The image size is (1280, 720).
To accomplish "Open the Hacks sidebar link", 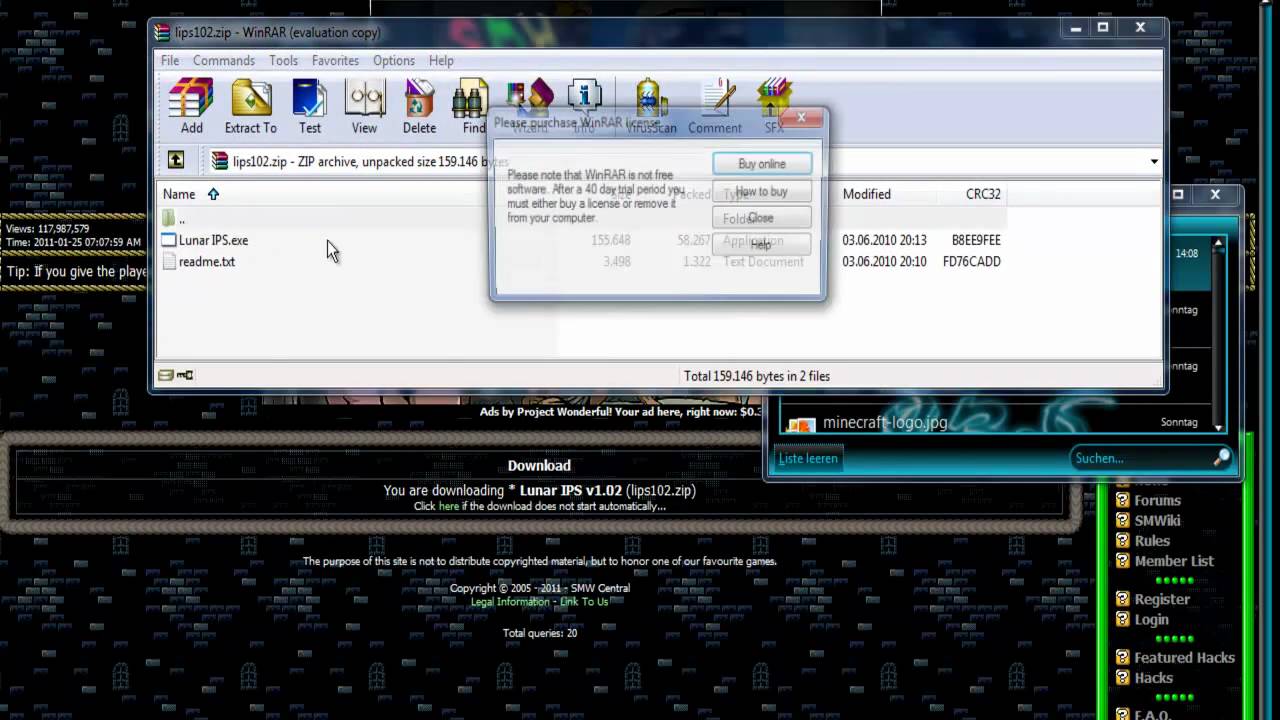I will click(1153, 677).
